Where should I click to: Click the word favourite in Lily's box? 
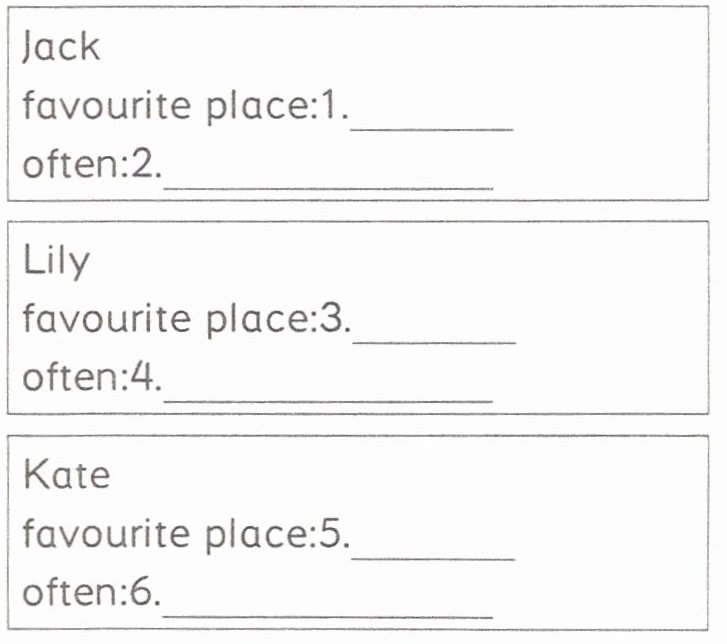pyautogui.click(x=107, y=320)
